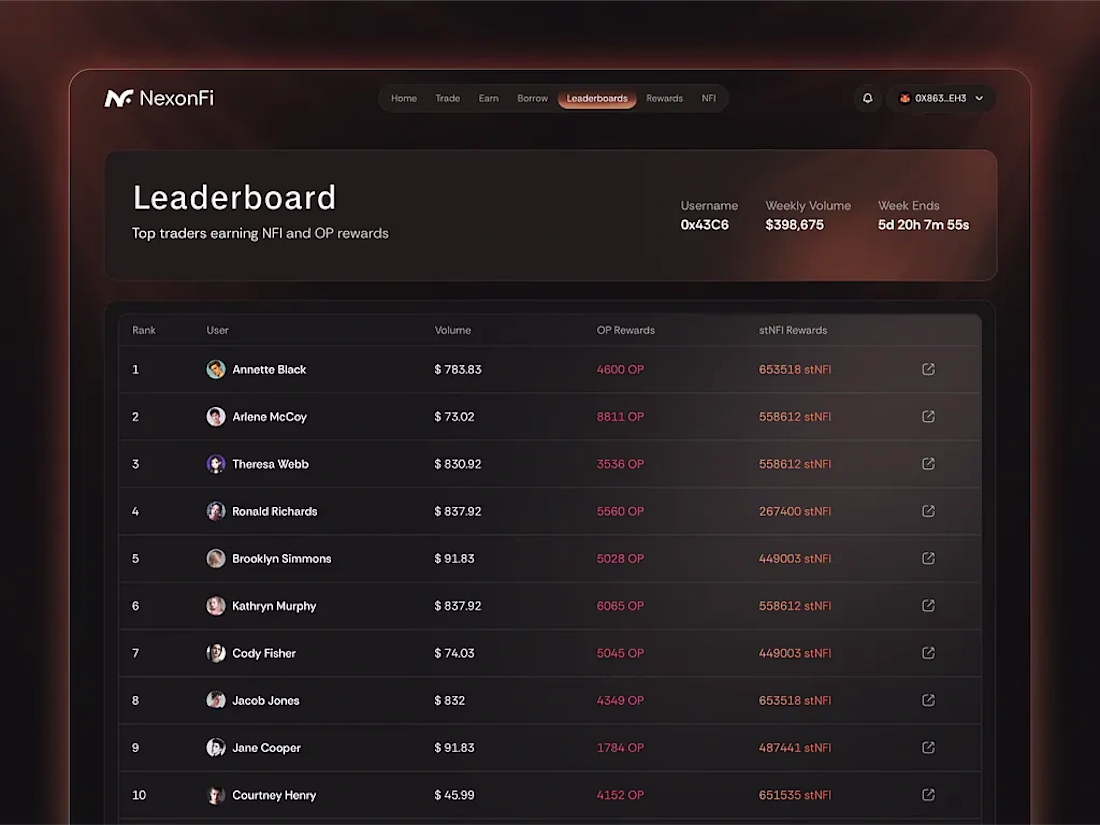Viewport: 1100px width, 825px height.
Task: Click the 1784 OP reward value
Action: [x=620, y=748]
